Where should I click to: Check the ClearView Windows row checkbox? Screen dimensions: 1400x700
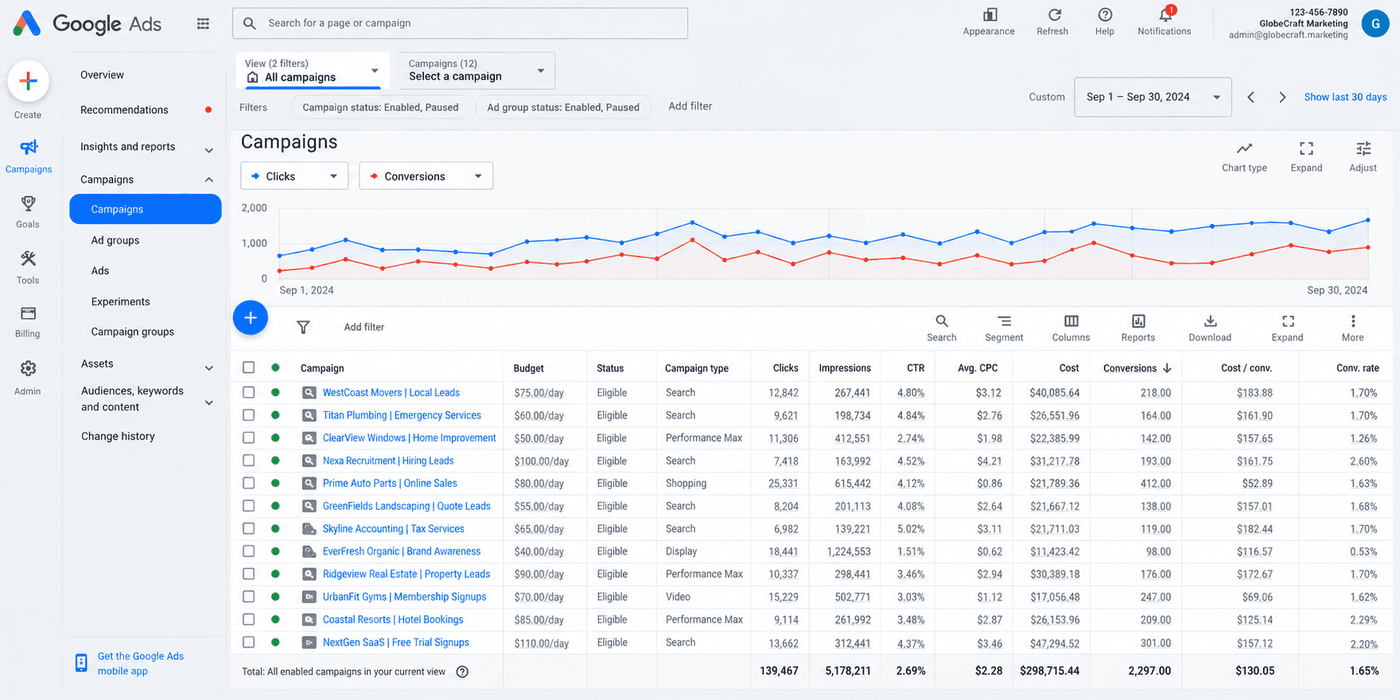[249, 438]
